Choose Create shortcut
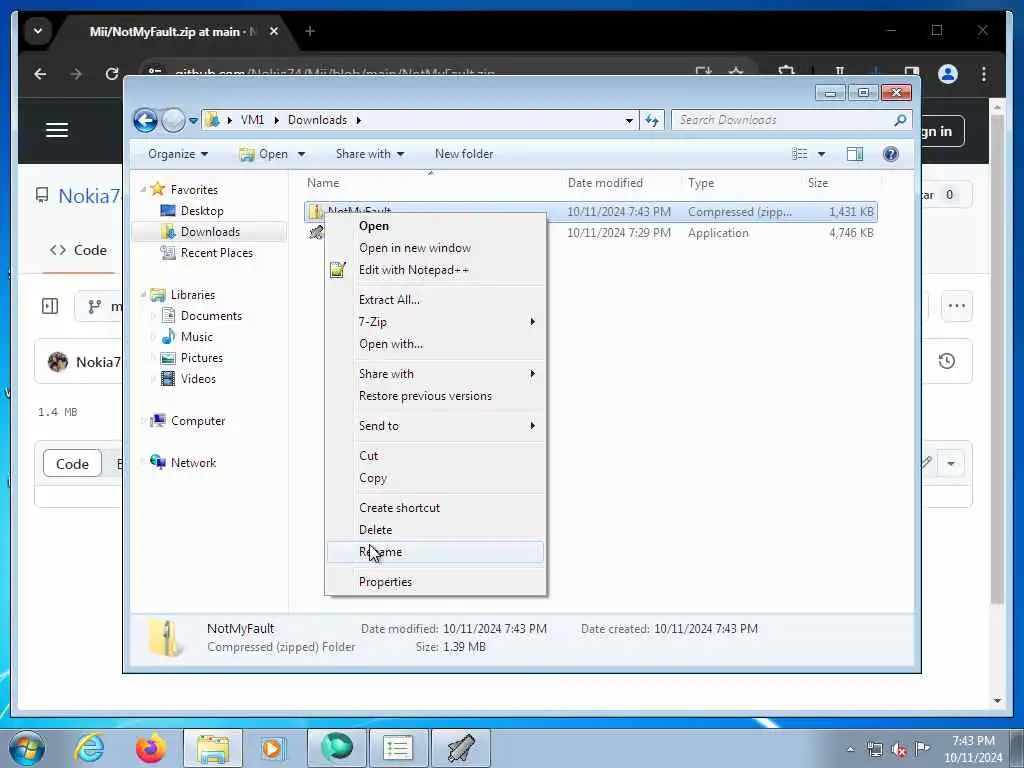This screenshot has width=1024, height=768. click(x=435, y=508)
